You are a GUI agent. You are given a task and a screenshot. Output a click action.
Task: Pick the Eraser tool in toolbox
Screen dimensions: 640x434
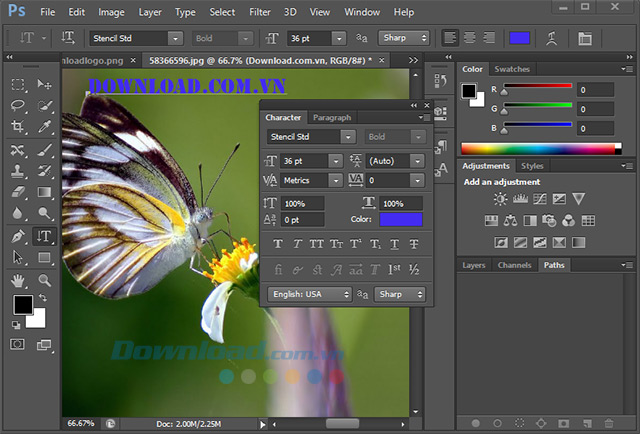click(x=18, y=192)
